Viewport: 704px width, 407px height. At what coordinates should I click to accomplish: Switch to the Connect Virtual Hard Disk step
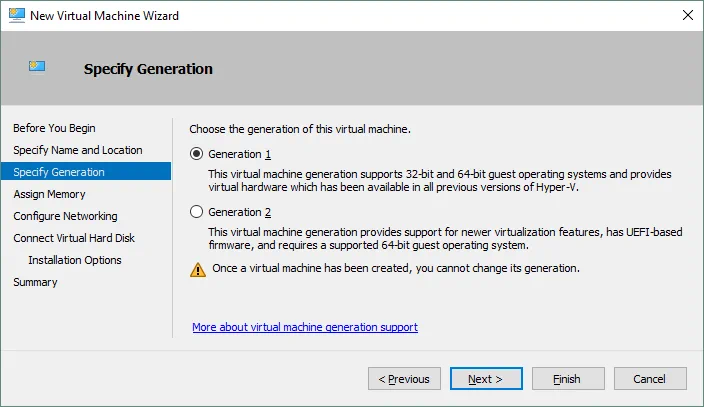tap(74, 238)
